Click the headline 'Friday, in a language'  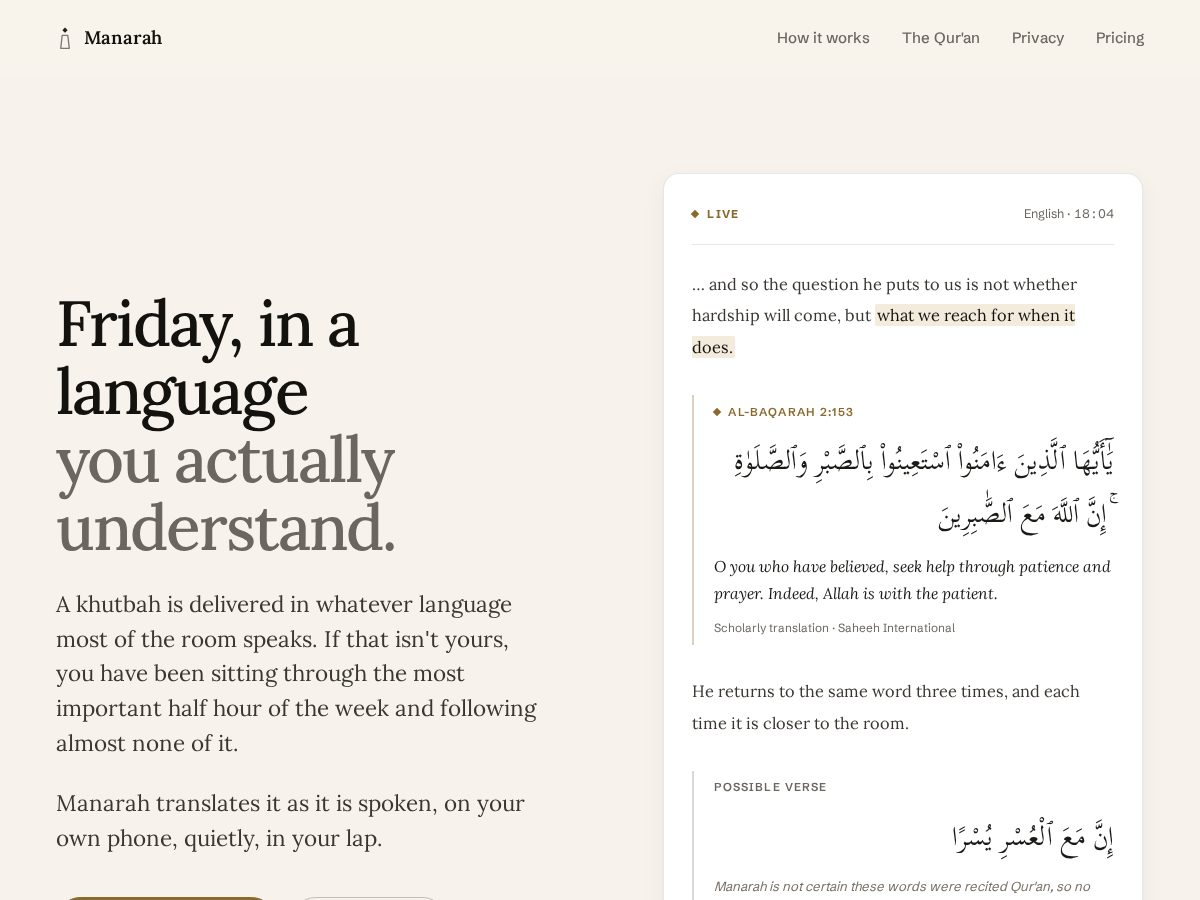click(208, 357)
